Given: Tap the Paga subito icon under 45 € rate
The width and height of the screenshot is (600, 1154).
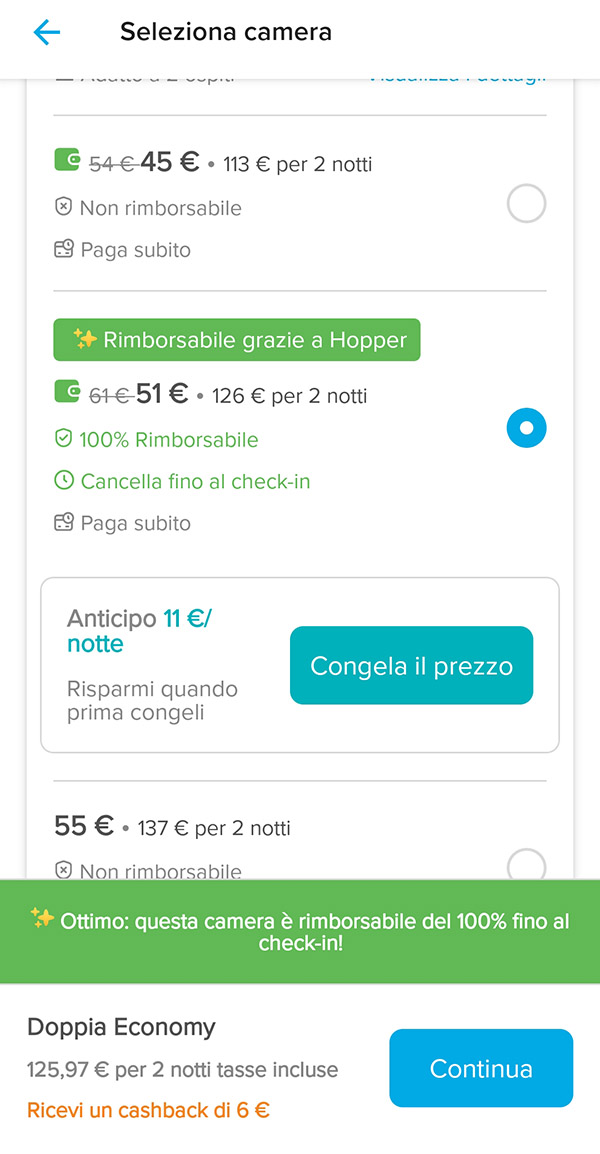Looking at the screenshot, I should click(x=64, y=249).
